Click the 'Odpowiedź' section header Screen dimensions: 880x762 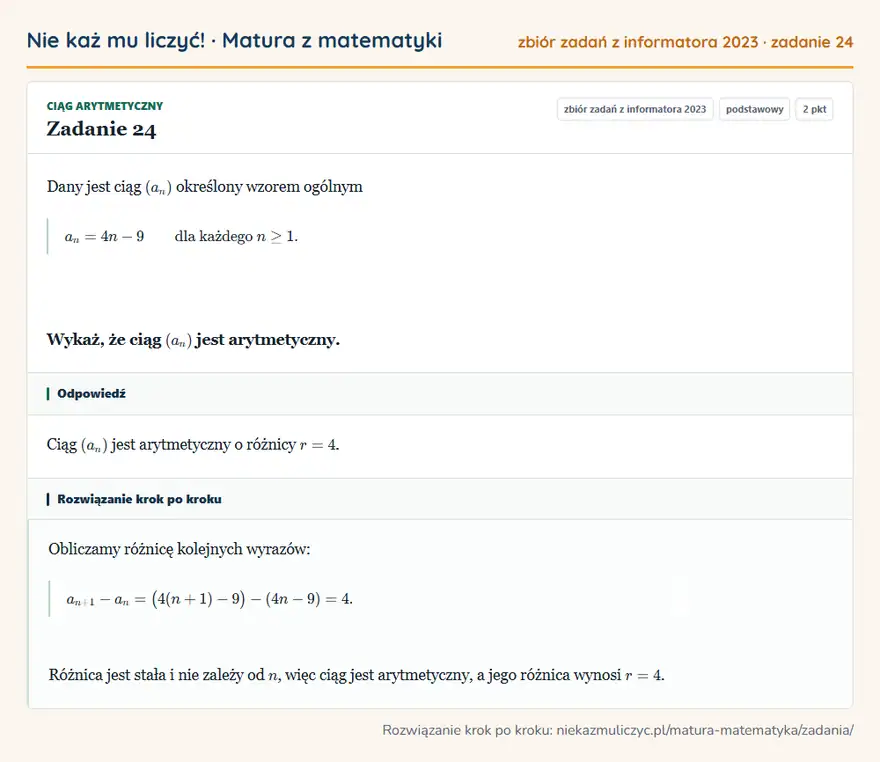pos(91,394)
